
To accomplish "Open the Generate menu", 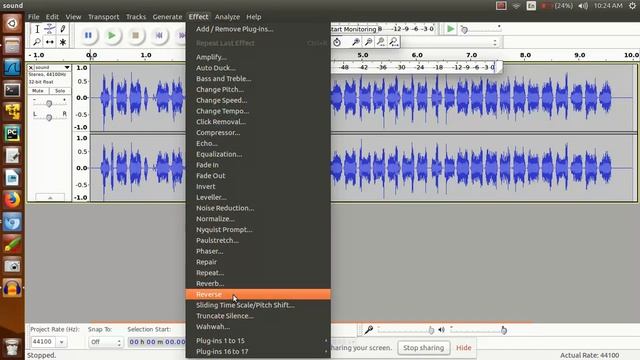I will coord(167,17).
